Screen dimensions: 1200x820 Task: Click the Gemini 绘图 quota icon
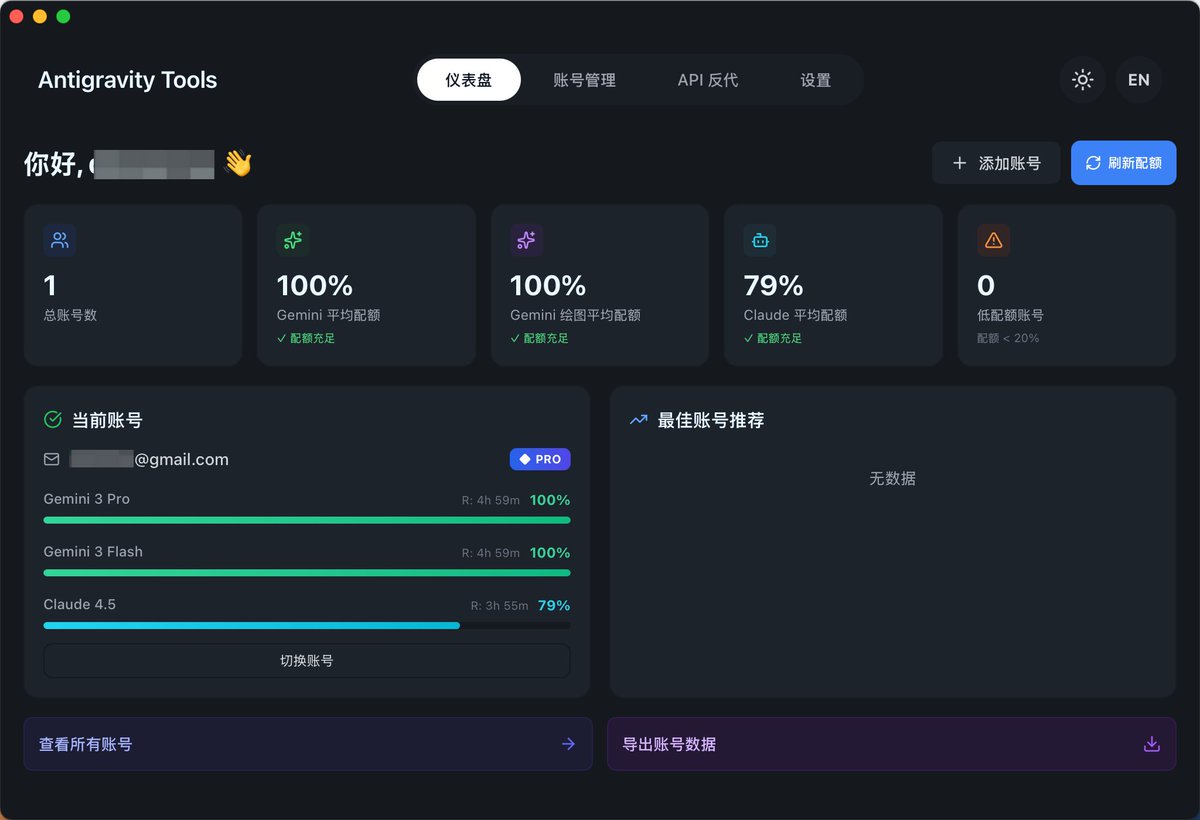click(x=526, y=240)
